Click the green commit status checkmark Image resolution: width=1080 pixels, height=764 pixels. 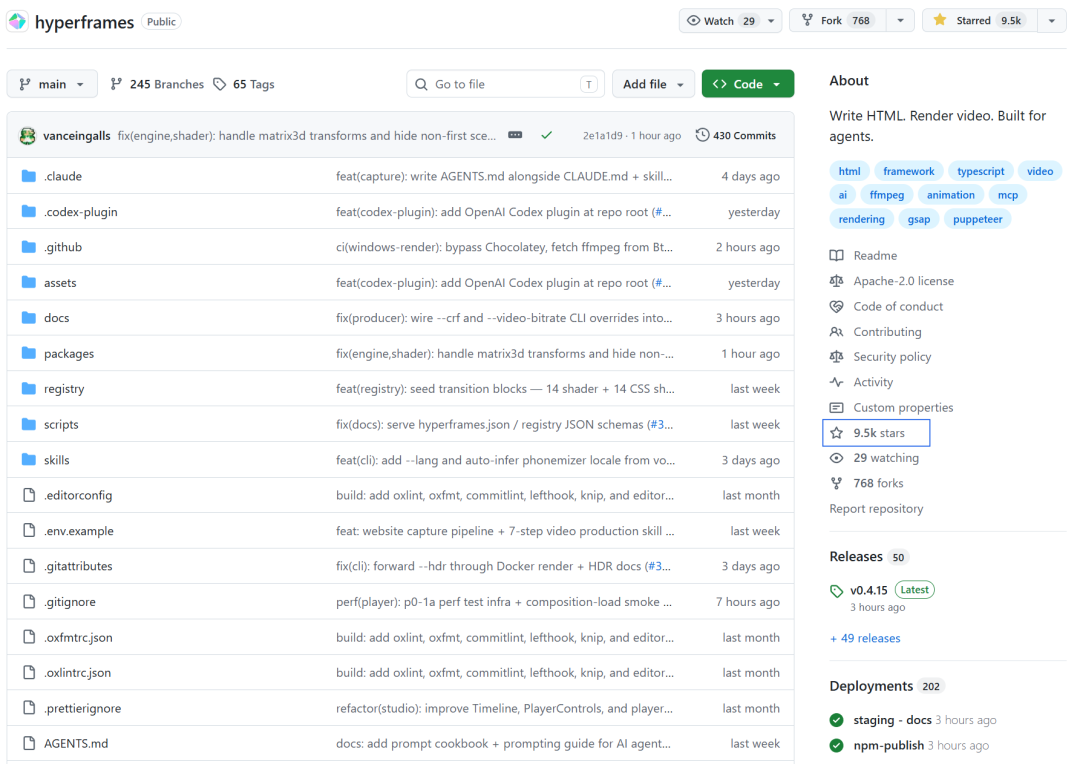click(546, 135)
